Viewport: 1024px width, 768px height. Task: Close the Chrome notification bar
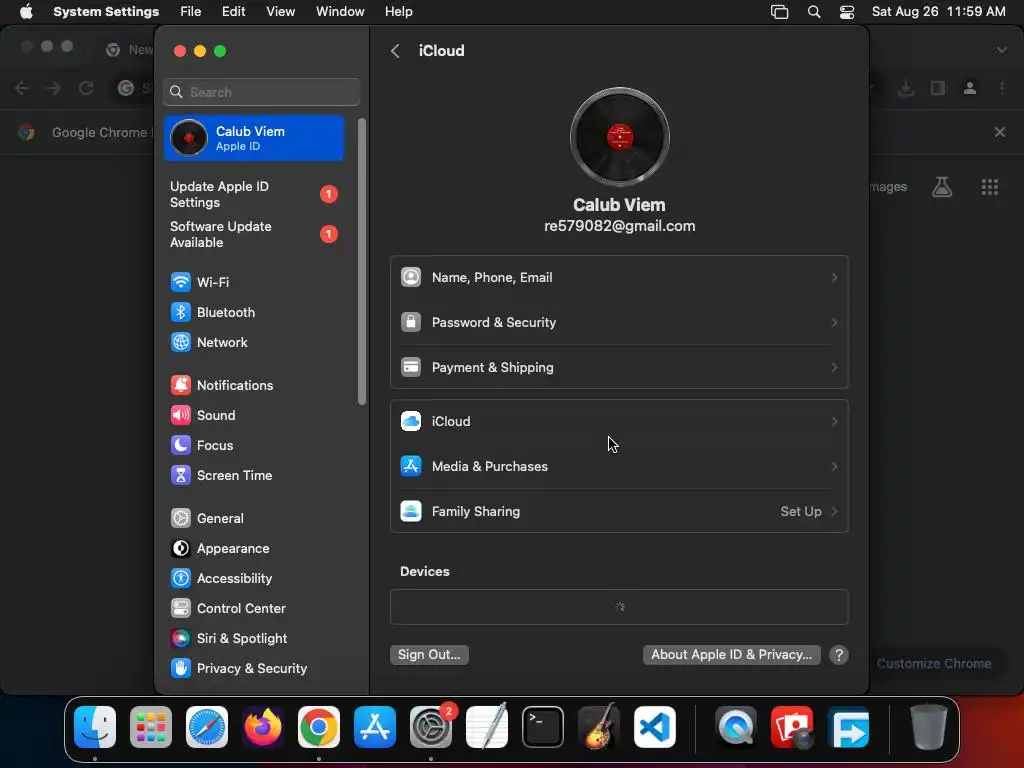pos(1000,132)
